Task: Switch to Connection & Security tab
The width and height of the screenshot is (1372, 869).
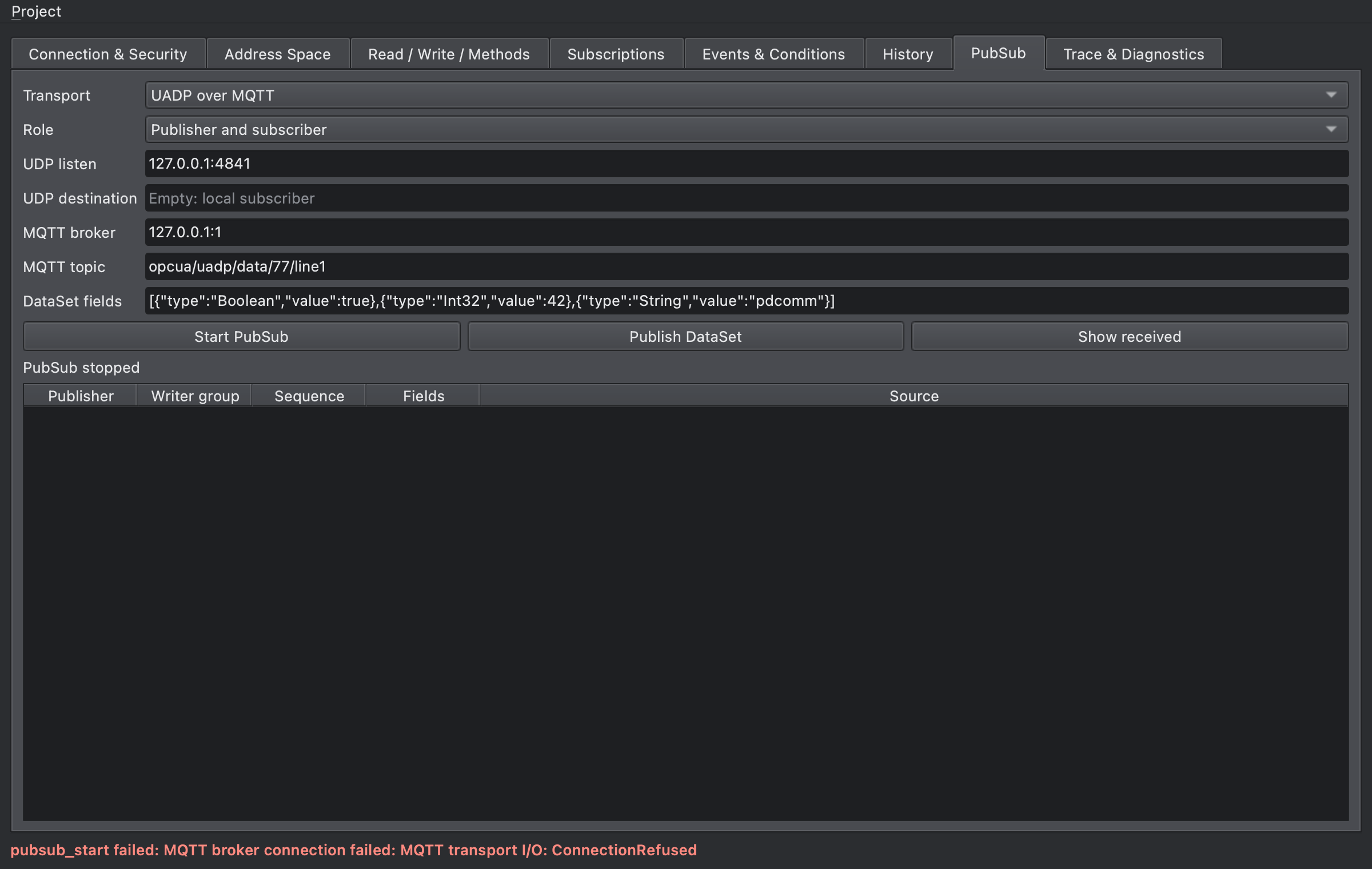Action: [x=108, y=54]
